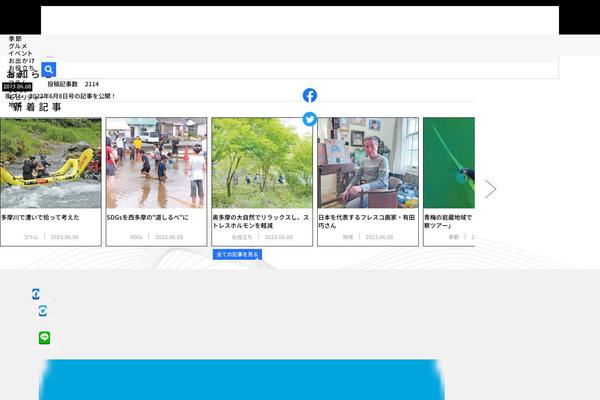Click the green LINE icon in the footer
The width and height of the screenshot is (600, 400).
(44, 338)
